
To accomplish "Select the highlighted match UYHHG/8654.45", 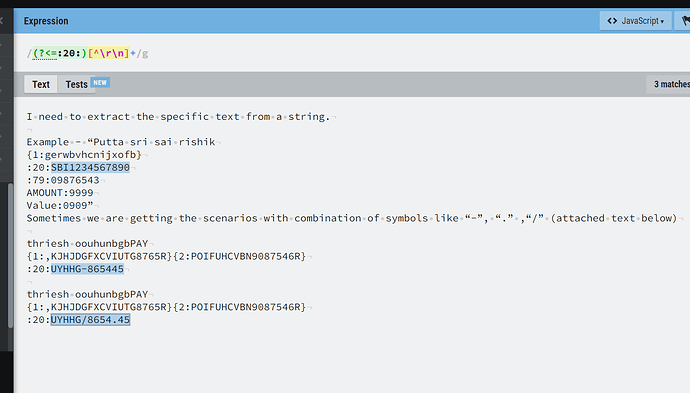I will pos(90,320).
